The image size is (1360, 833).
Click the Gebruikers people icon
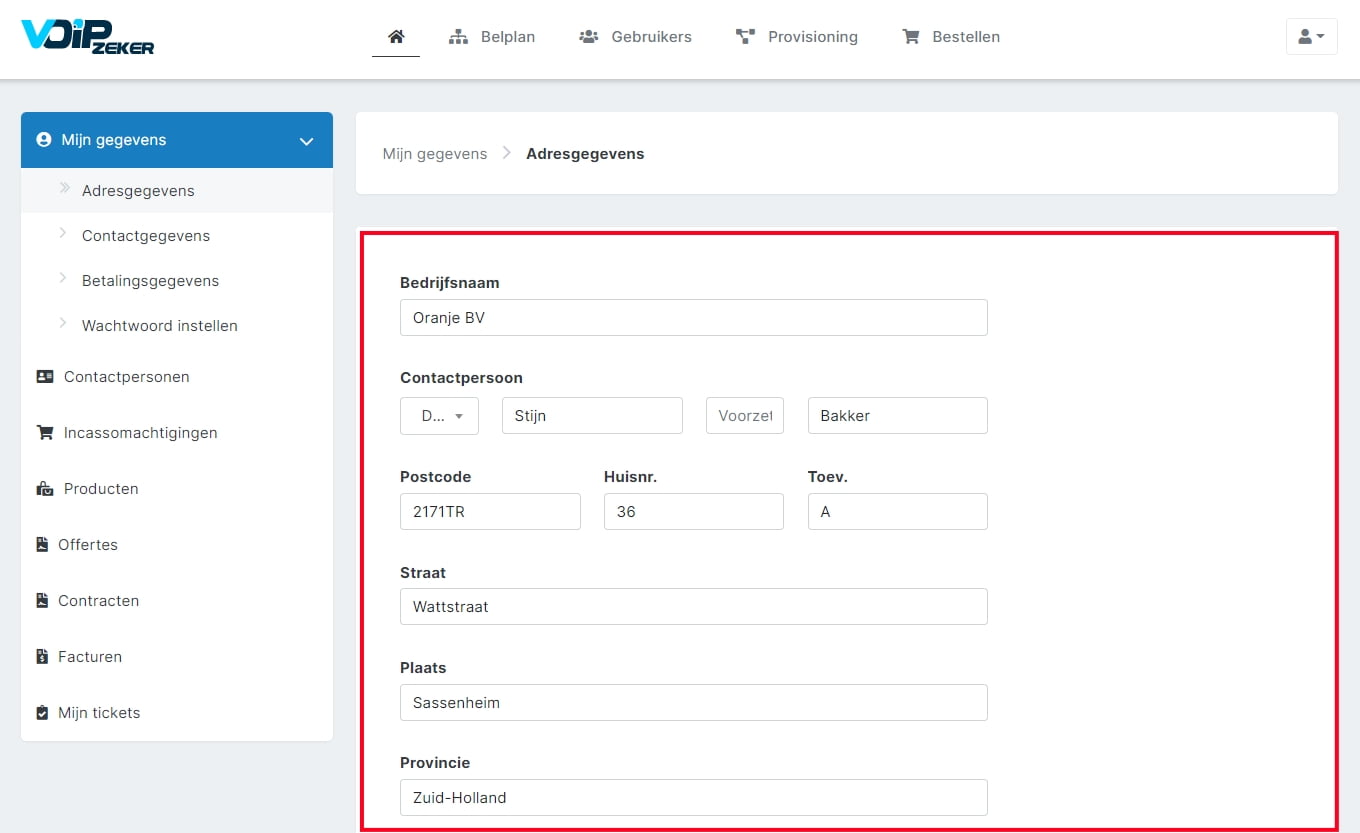(x=588, y=37)
